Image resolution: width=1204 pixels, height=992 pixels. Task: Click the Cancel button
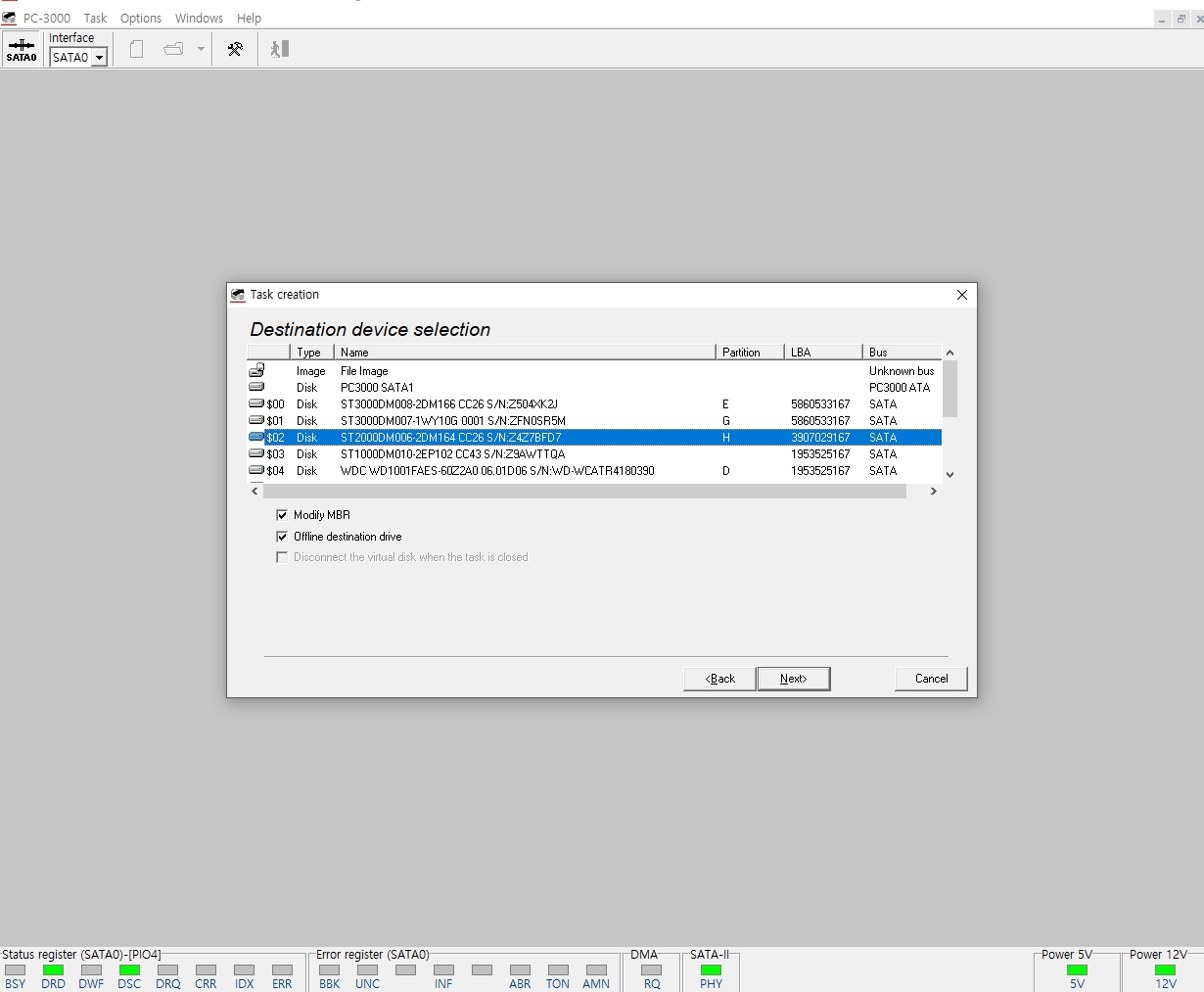pyautogui.click(x=931, y=679)
